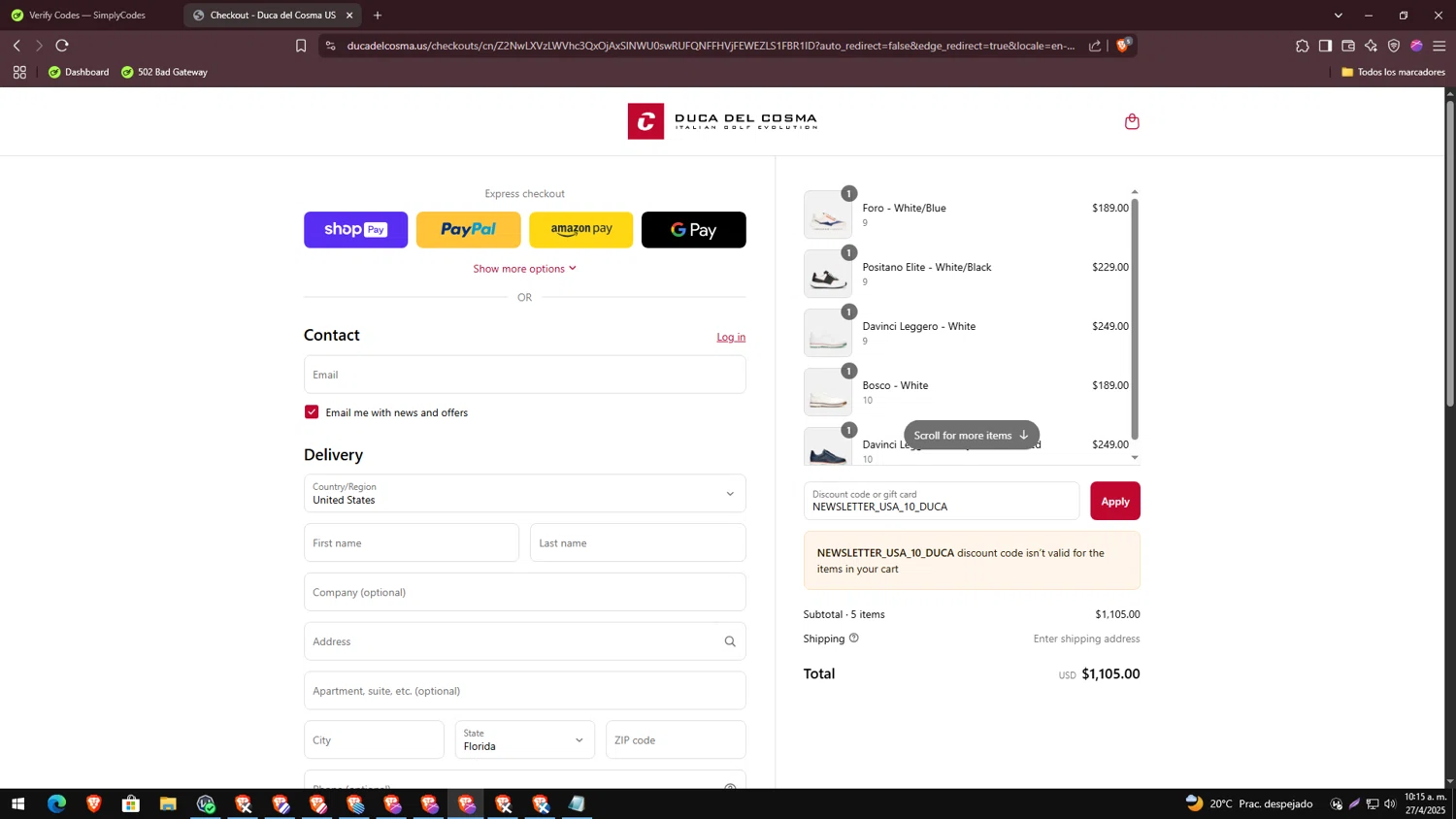
Task: Click the page vertical scrollbar
Action: pos(1450,252)
